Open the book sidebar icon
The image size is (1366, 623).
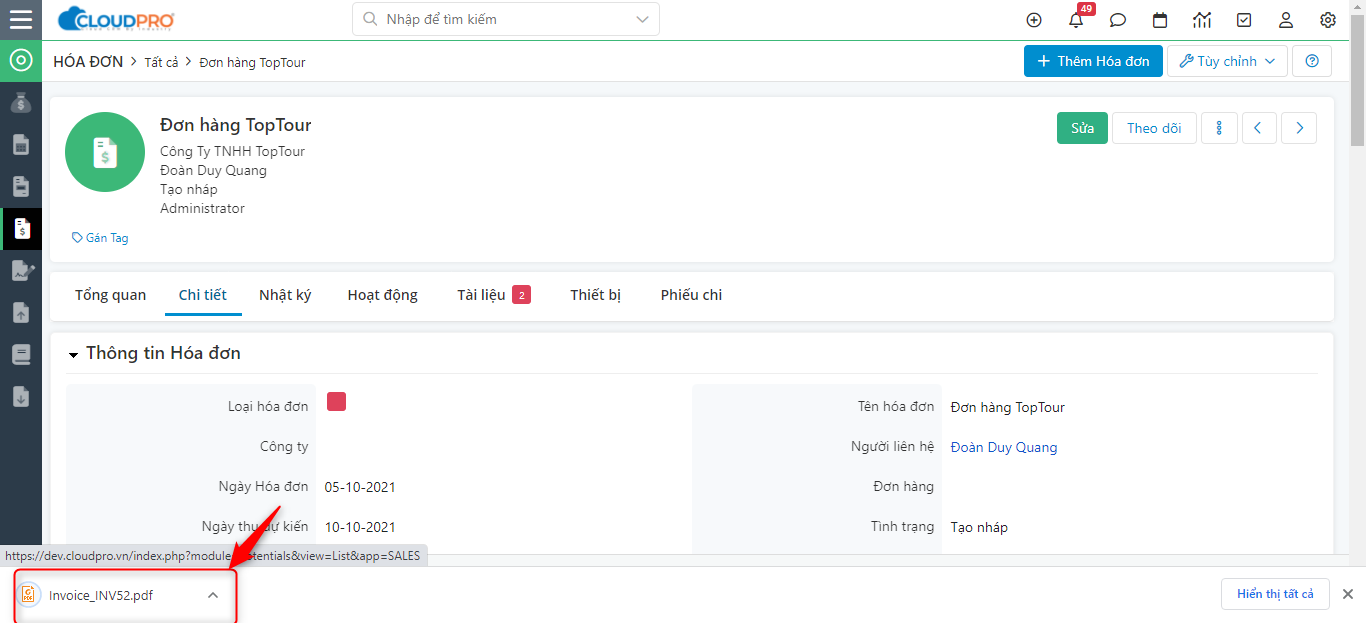pyautogui.click(x=21, y=355)
